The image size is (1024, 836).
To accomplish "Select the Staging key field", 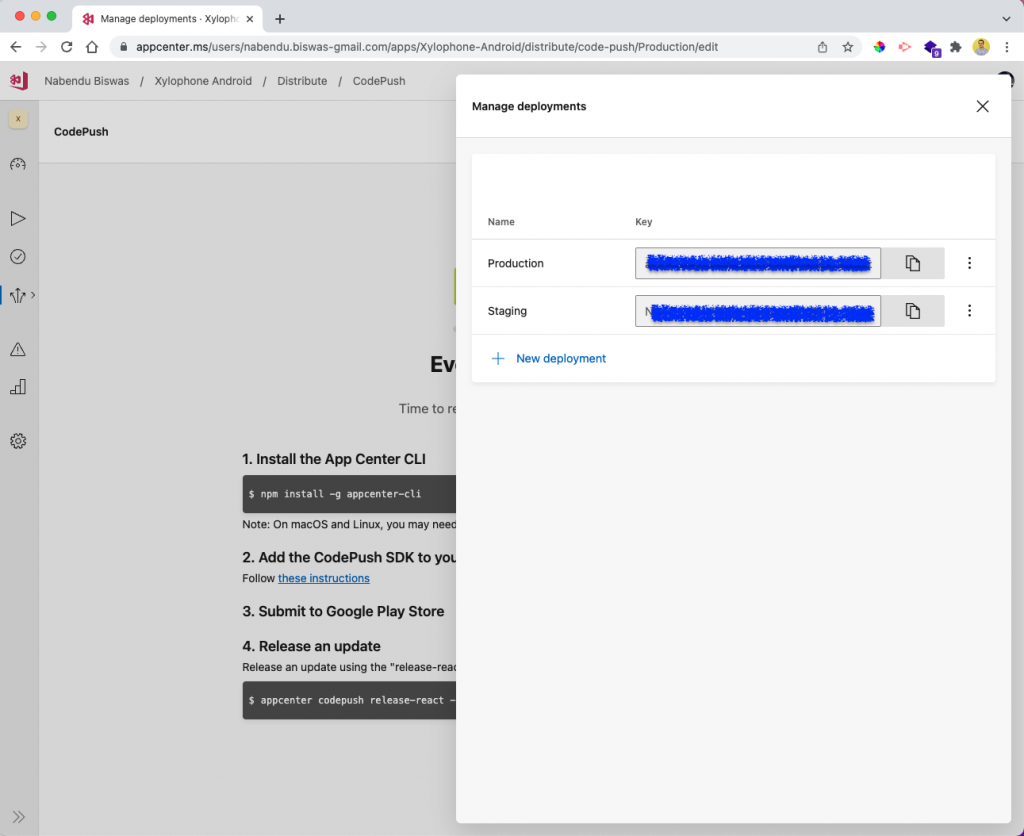I will click(x=758, y=311).
